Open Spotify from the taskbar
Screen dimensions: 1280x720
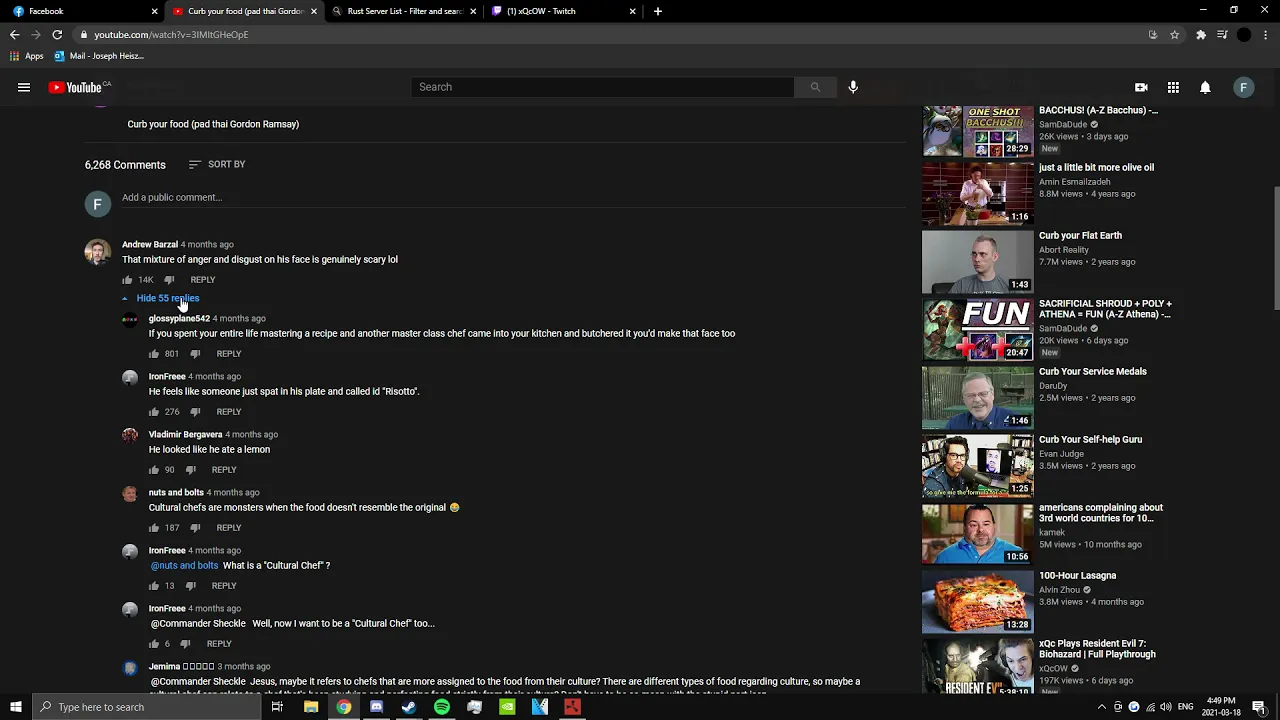tap(442, 707)
